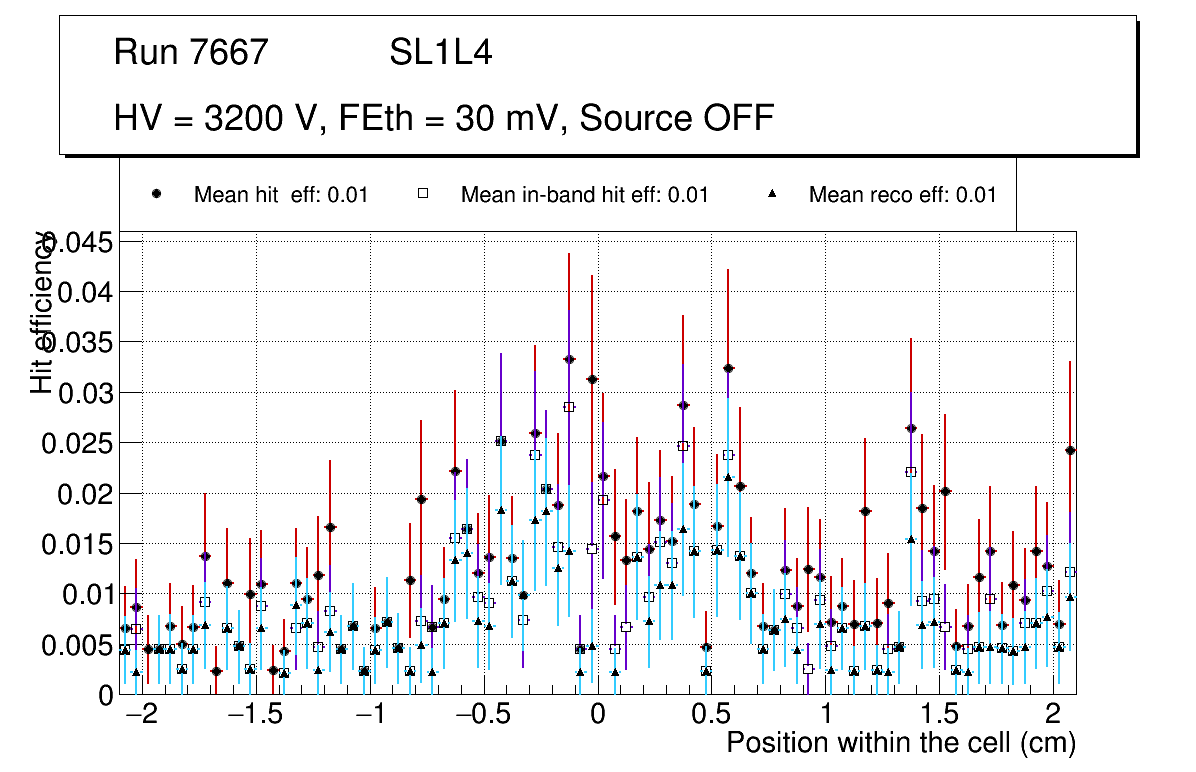The width and height of the screenshot is (1196, 772).
Task: Select the 'Mean in-band hit eff: 0.01' label
Action: pos(584,195)
